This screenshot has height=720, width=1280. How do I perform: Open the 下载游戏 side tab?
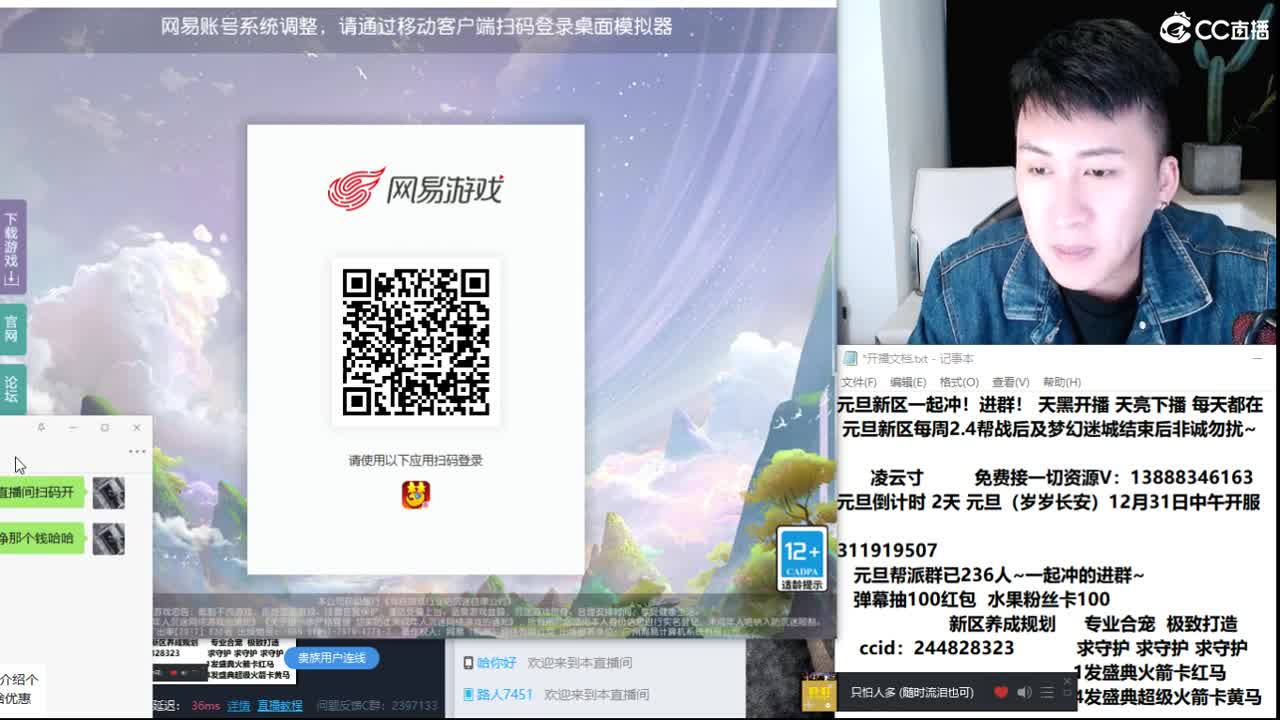[x=12, y=245]
